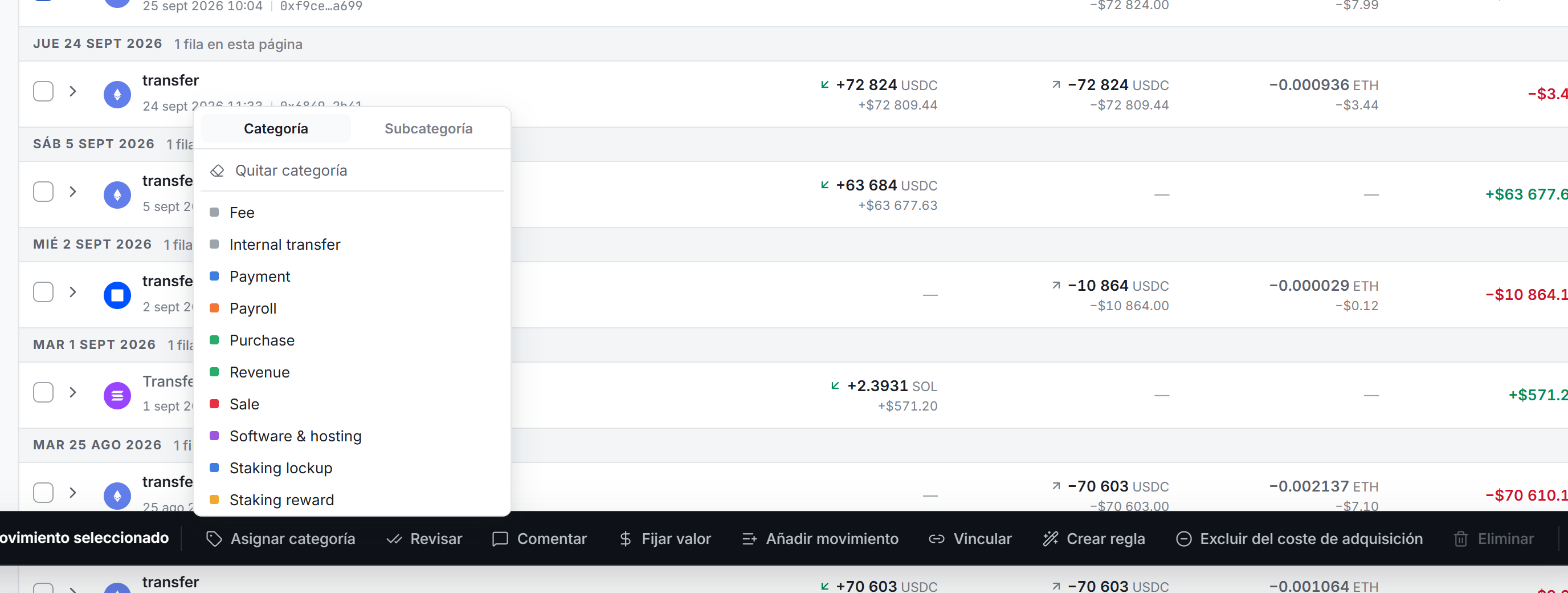Click Excluir del coste de adquisición label
This screenshot has height=593, width=1568.
coord(1311,539)
